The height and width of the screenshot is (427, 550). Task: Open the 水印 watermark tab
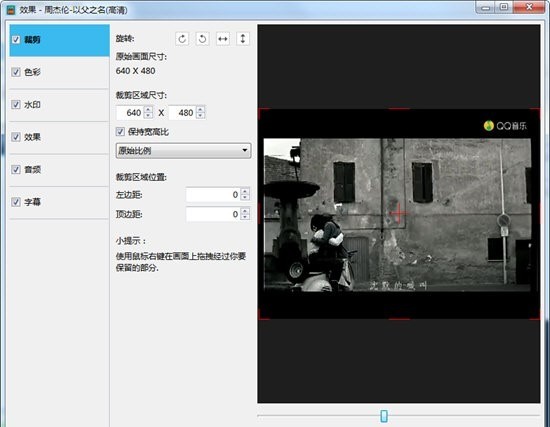[60, 105]
